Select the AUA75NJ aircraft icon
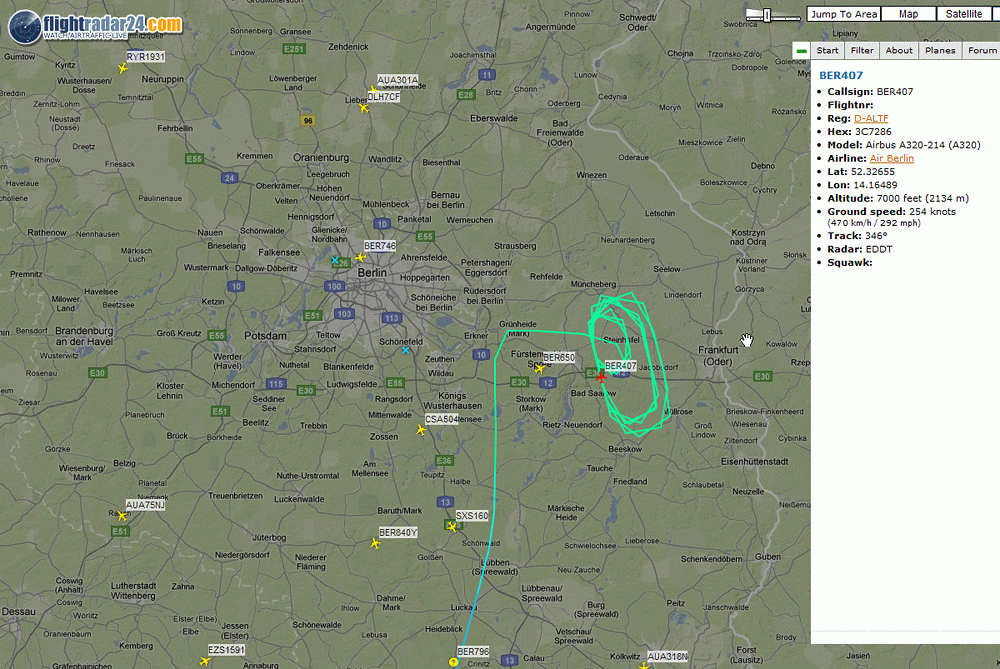This screenshot has width=1000, height=669. tap(122, 516)
